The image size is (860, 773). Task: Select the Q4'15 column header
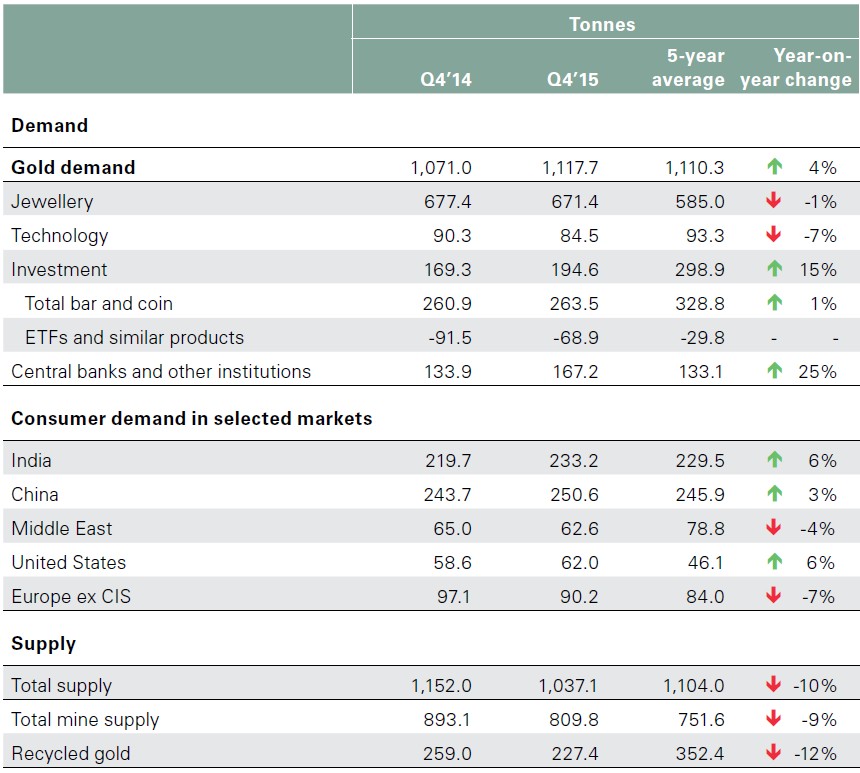pos(573,80)
